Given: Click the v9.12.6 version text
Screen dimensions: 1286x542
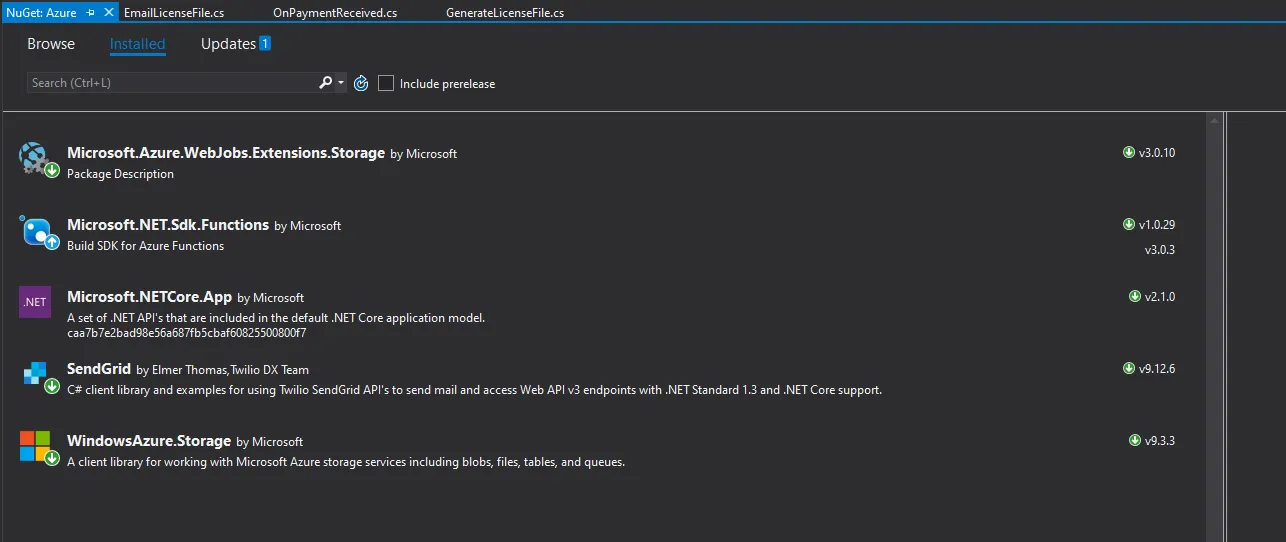Looking at the screenshot, I should pos(1157,369).
